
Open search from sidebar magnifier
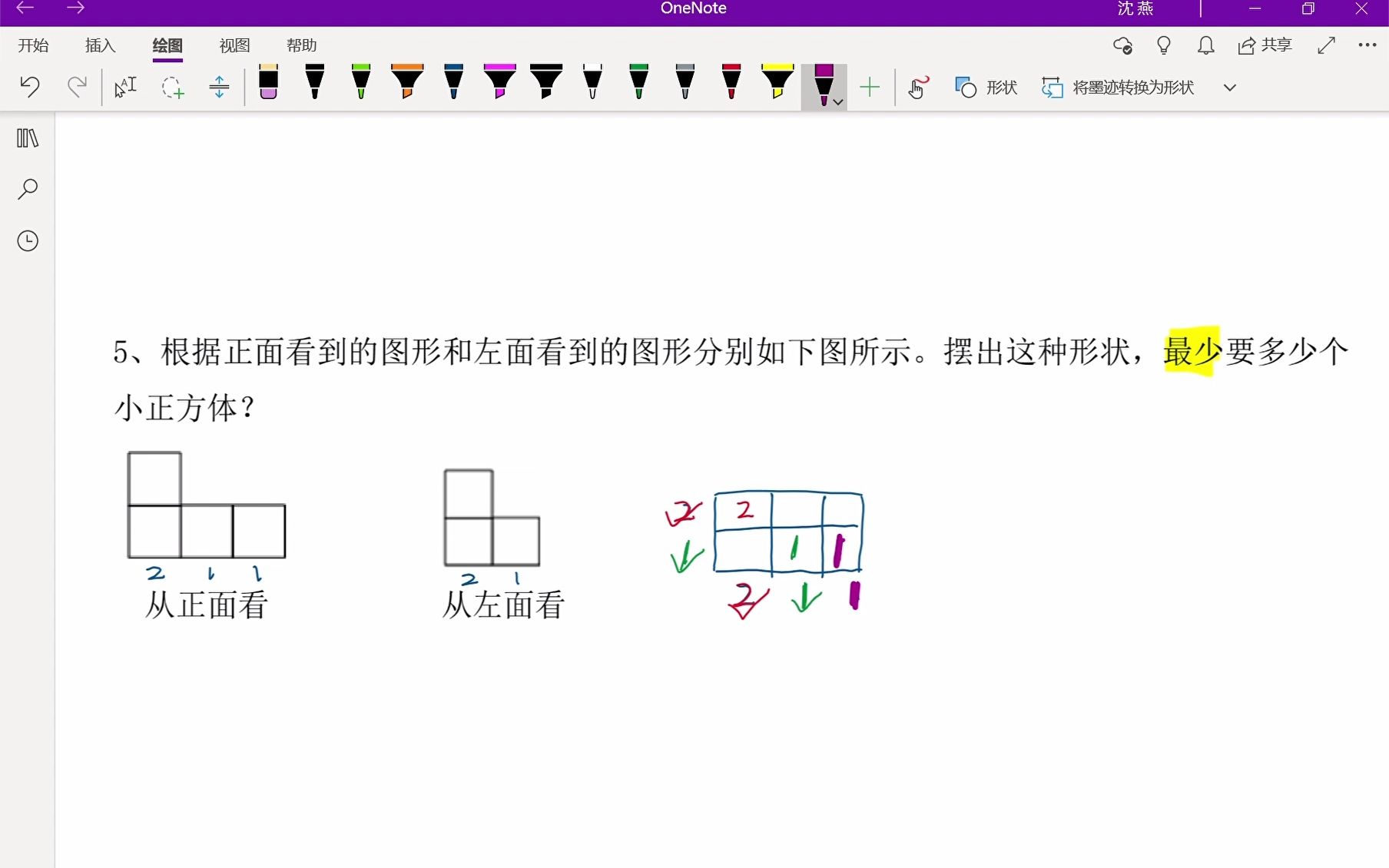(x=28, y=189)
